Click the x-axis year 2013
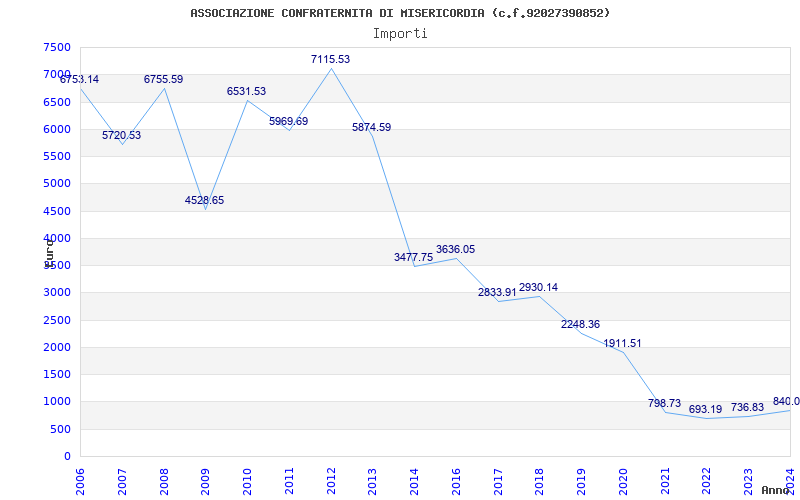The width and height of the screenshot is (800, 500). (x=373, y=482)
